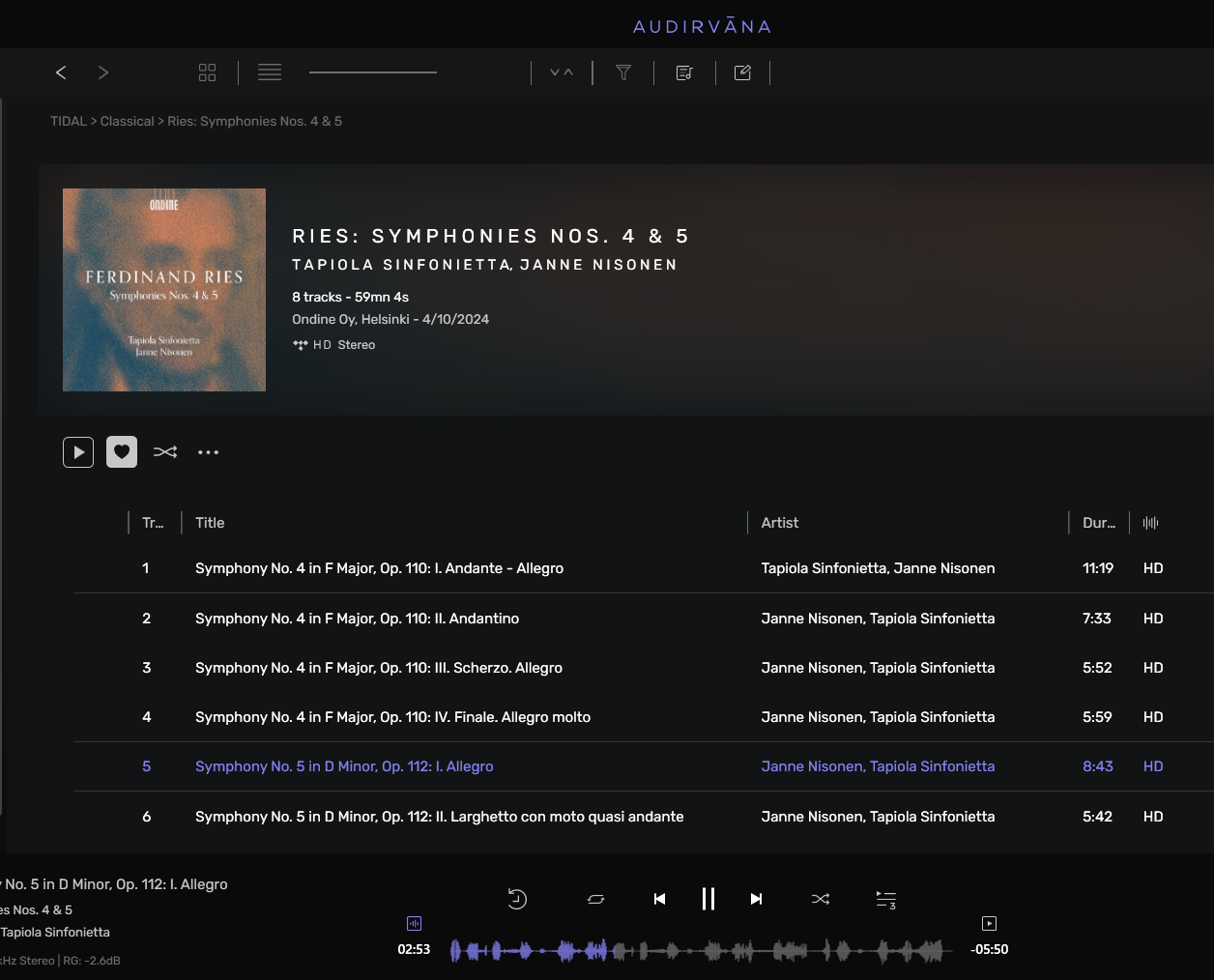Click the 5:52 duration value

coord(1097,668)
